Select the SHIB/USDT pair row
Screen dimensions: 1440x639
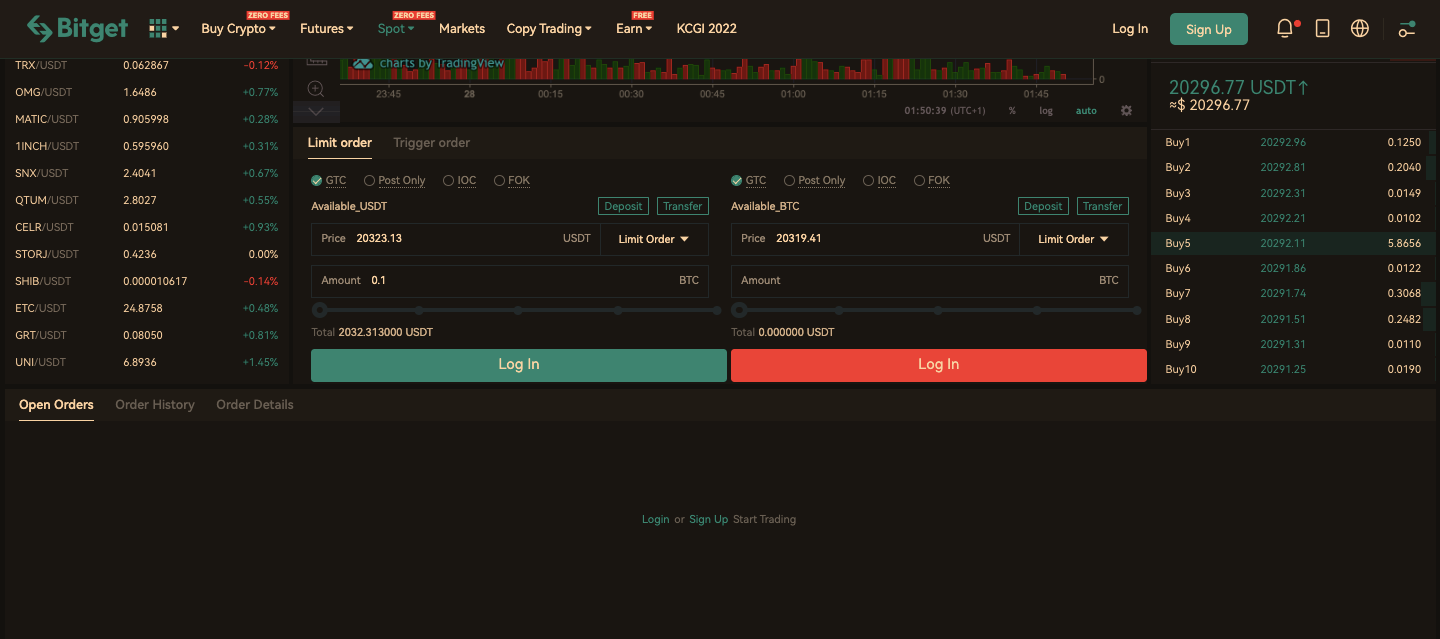tap(146, 281)
